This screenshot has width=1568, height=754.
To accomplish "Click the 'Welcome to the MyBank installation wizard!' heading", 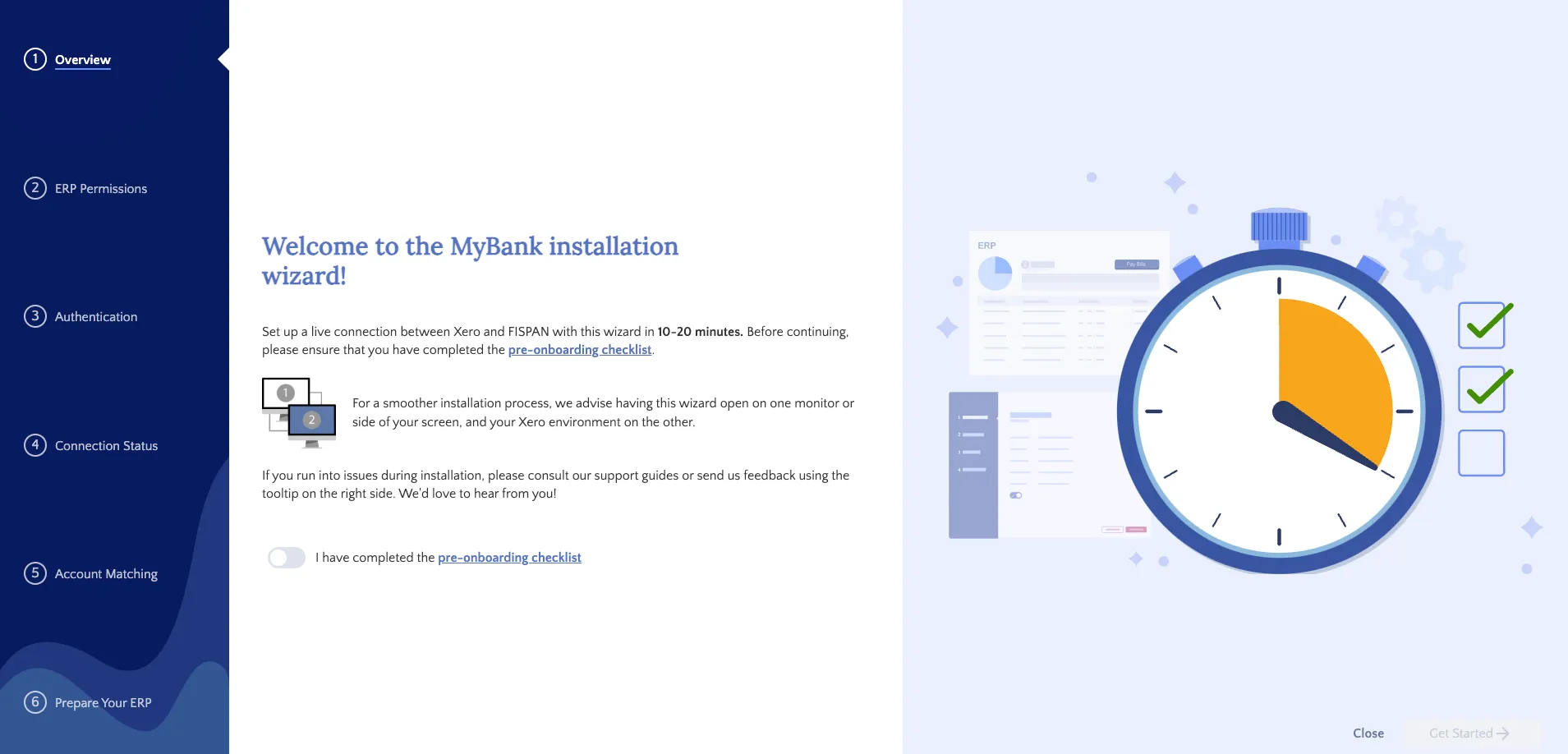I will tap(470, 261).
